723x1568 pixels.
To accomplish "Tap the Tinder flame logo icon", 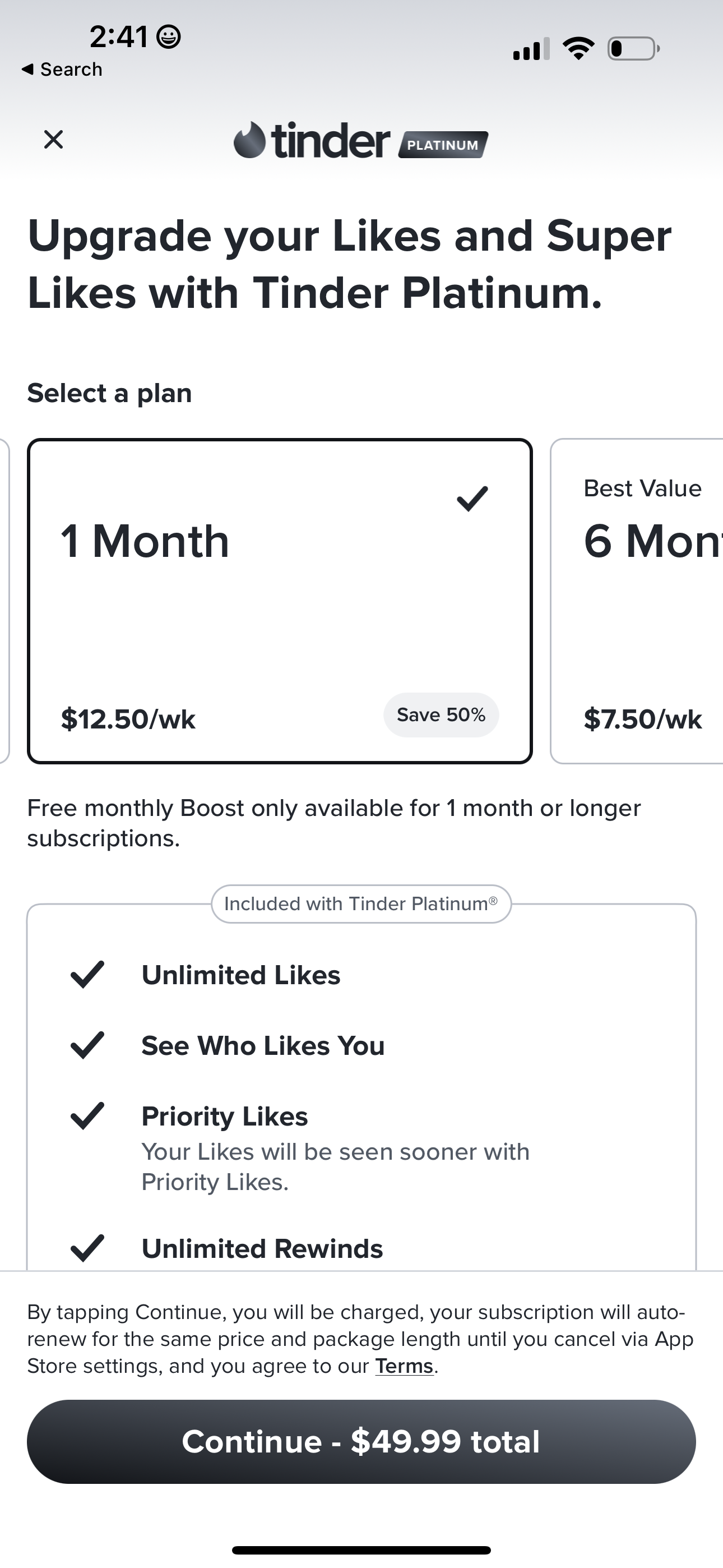I will coord(249,140).
